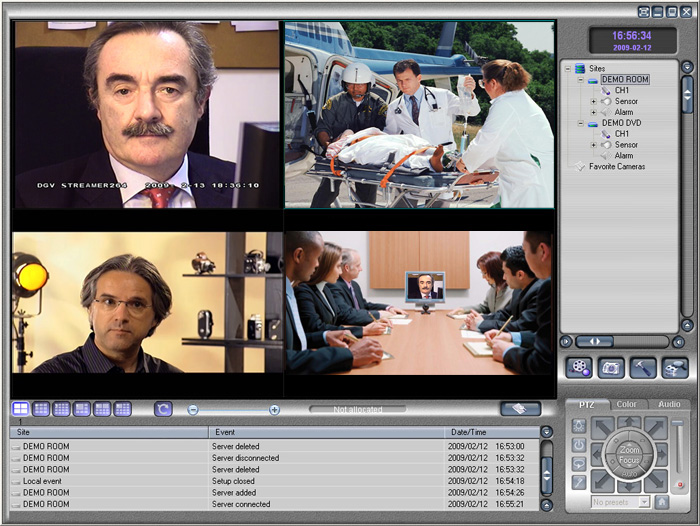Take a snapshot with the camera button
The width and height of the screenshot is (700, 526).
pos(611,368)
